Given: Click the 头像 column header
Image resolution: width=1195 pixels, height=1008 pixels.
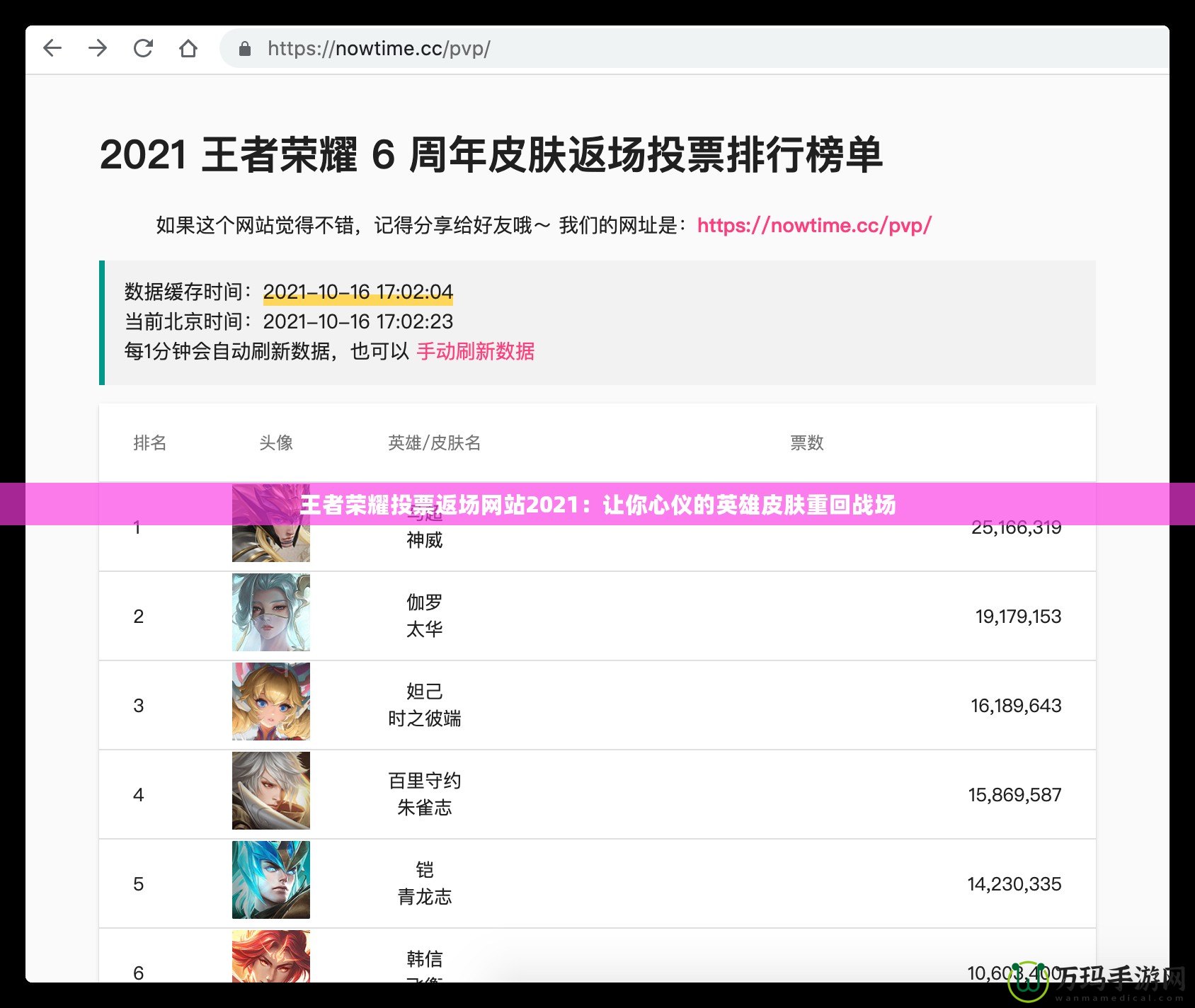Looking at the screenshot, I should click(276, 443).
